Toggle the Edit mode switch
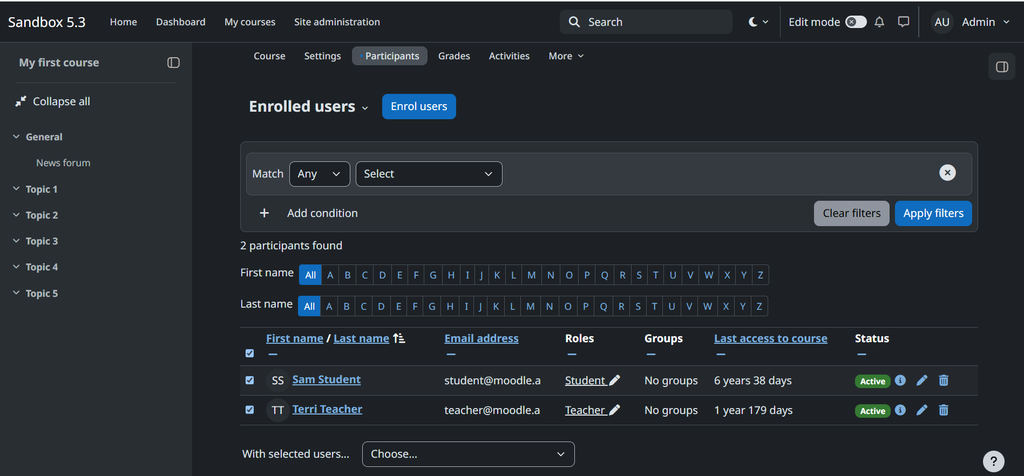The height and width of the screenshot is (476, 1024). pyautogui.click(x=856, y=22)
